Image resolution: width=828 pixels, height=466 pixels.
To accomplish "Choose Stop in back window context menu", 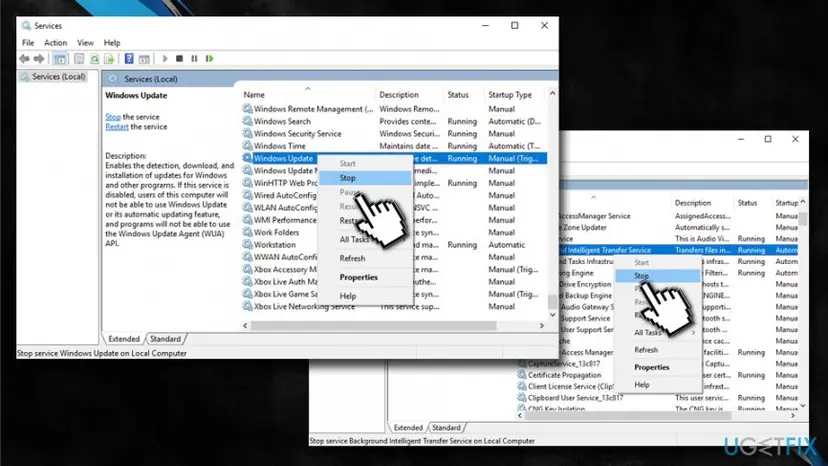I will click(657, 276).
